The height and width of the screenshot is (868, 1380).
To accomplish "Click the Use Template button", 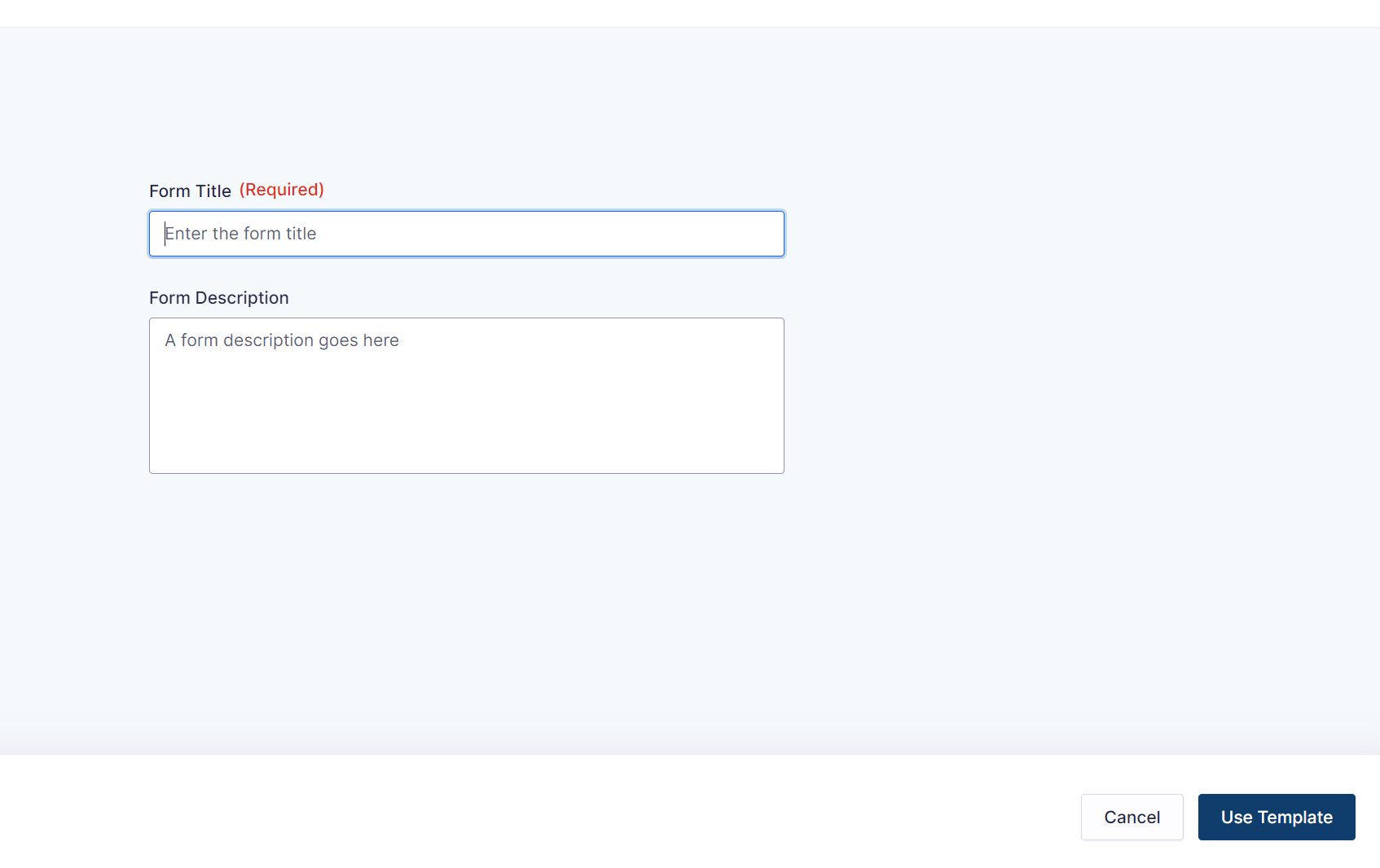I will (x=1277, y=817).
